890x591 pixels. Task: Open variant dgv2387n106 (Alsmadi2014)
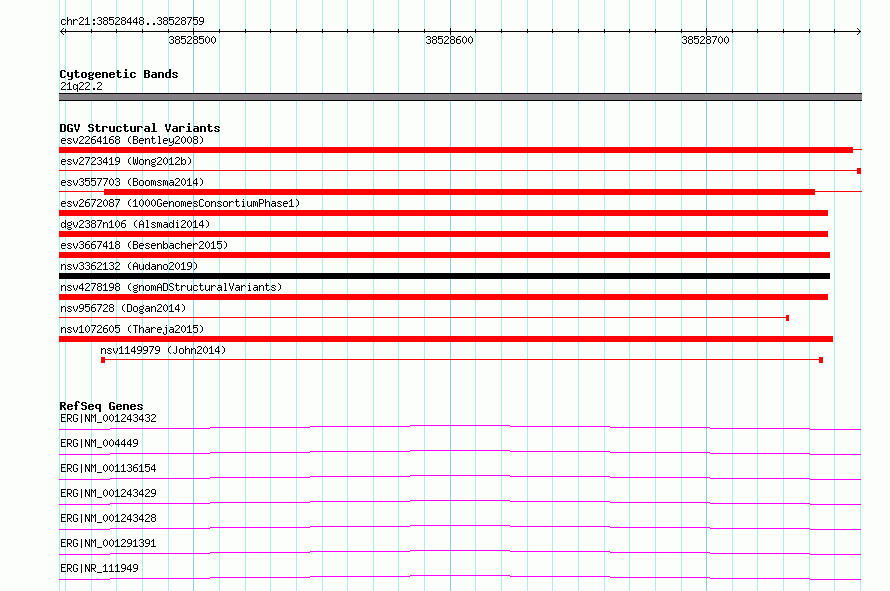click(x=135, y=224)
